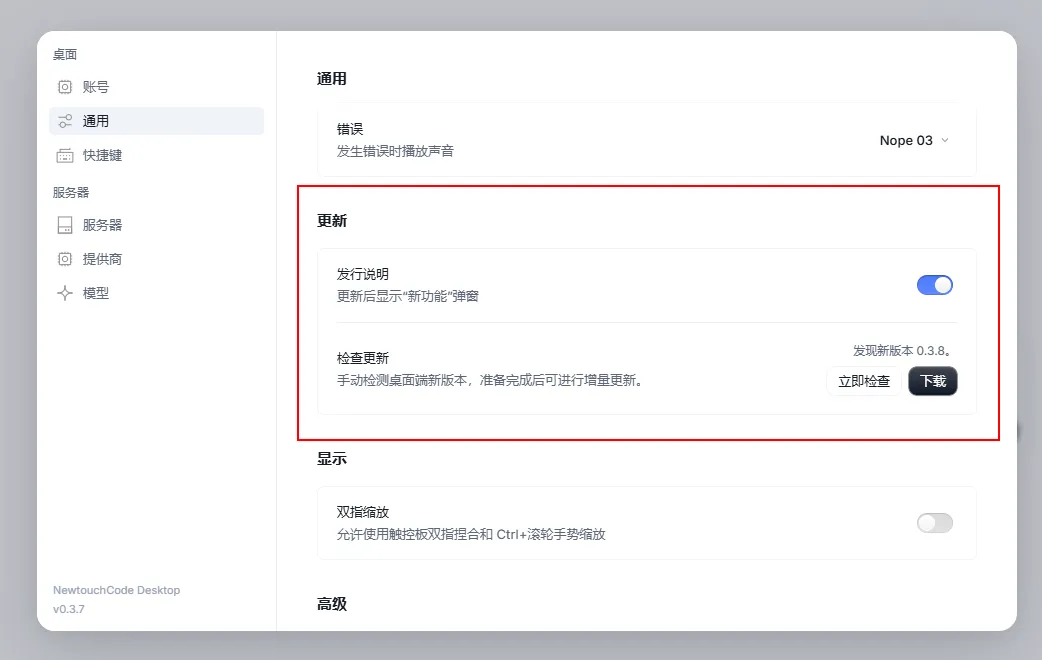Open the 服务器 menu item

coord(156,225)
